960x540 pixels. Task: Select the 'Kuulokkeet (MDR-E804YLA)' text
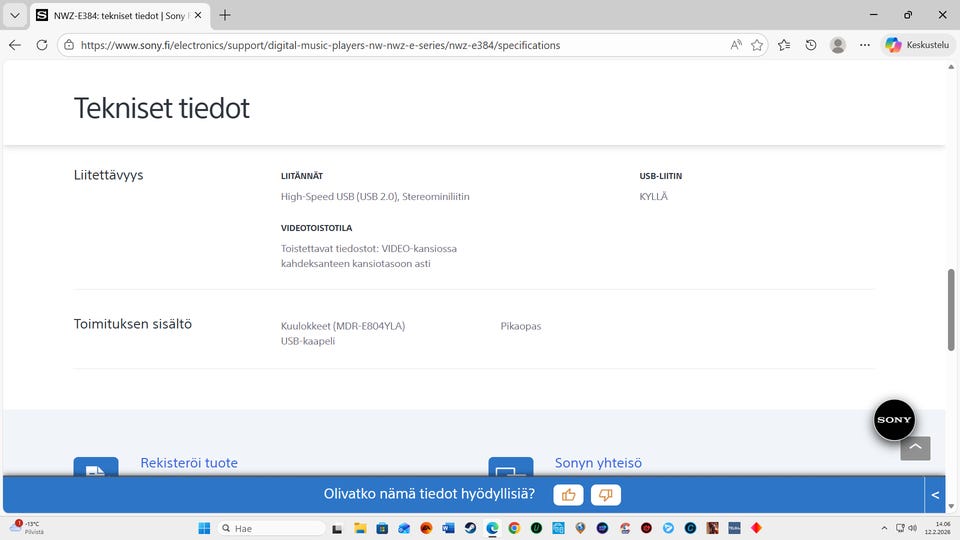tap(343, 326)
